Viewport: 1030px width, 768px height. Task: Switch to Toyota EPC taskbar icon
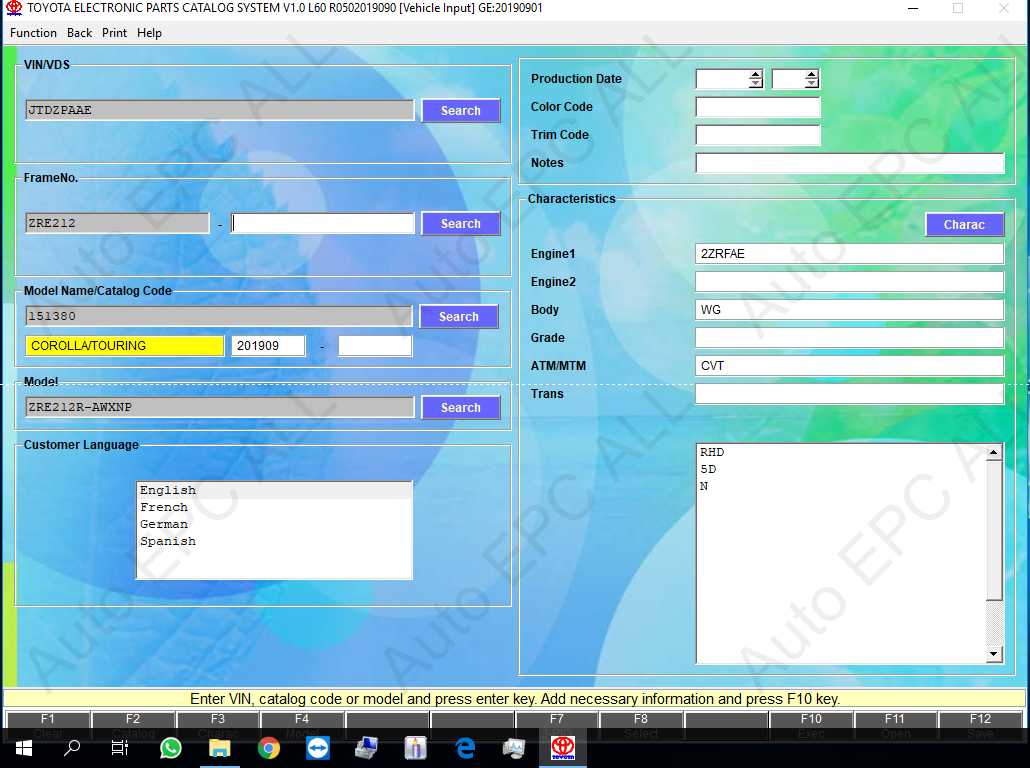click(x=563, y=748)
